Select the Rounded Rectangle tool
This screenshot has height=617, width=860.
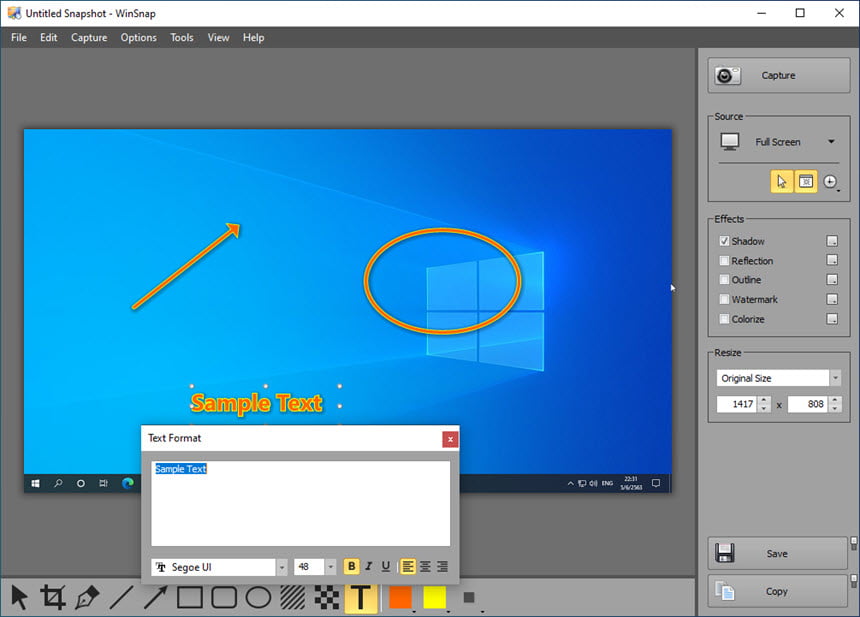tap(224, 597)
